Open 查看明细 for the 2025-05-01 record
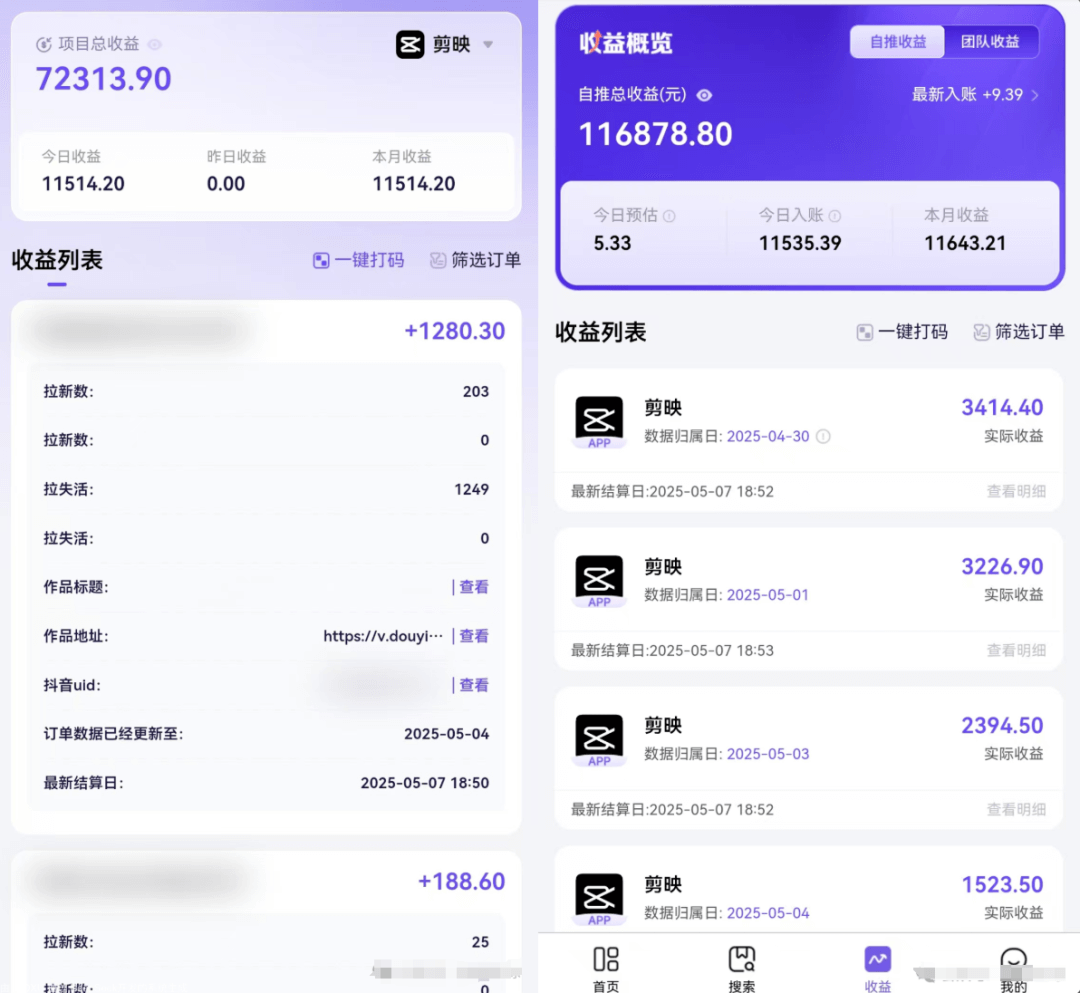This screenshot has height=993, width=1080. point(1017,649)
